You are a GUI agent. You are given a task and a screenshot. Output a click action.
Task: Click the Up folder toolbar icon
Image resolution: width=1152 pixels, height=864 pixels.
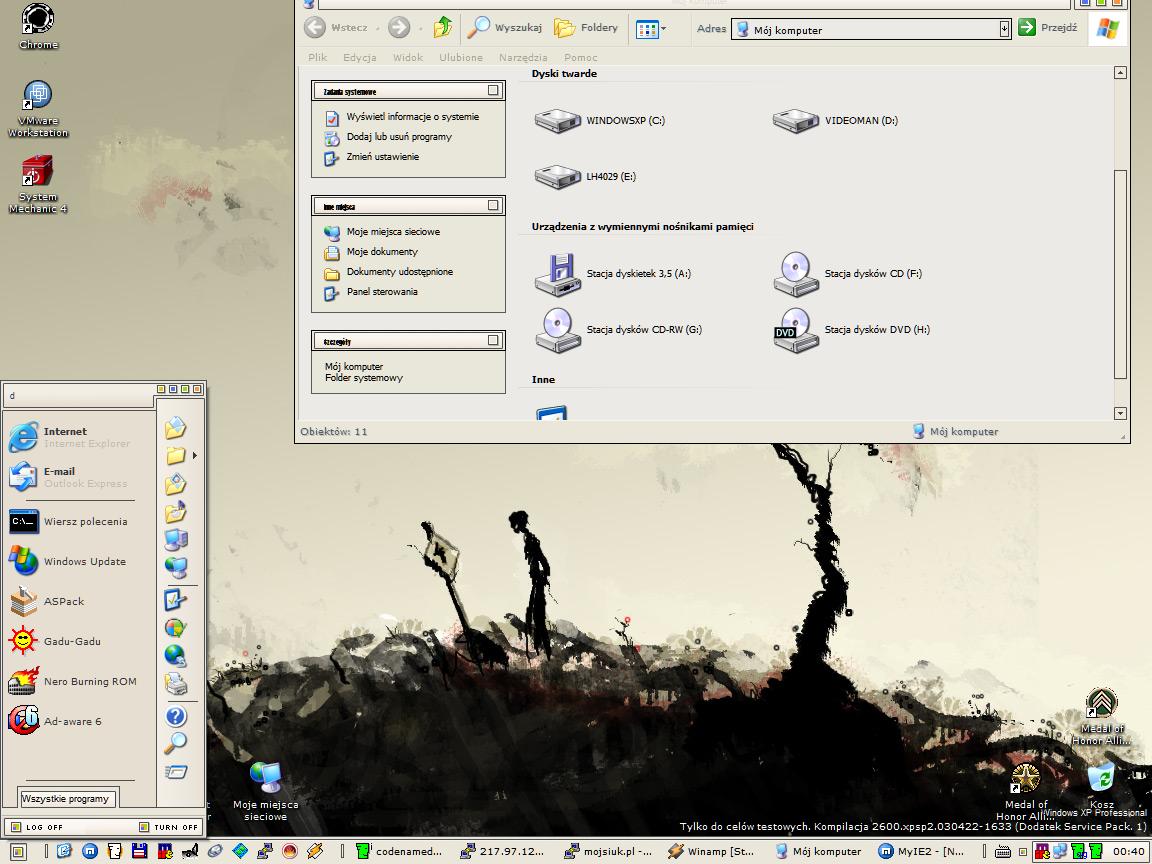443,28
